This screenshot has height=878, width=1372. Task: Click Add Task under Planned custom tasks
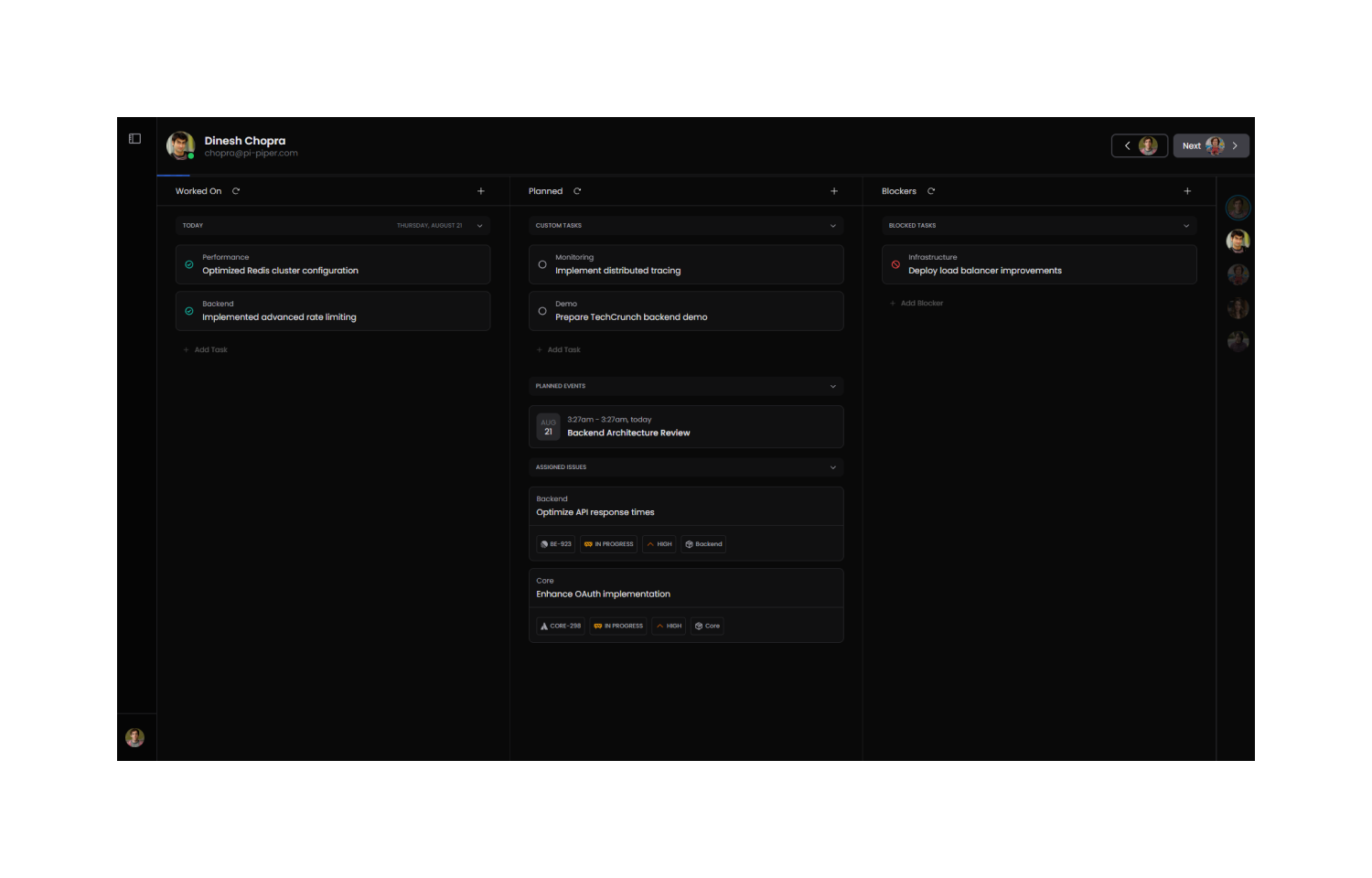[559, 350]
